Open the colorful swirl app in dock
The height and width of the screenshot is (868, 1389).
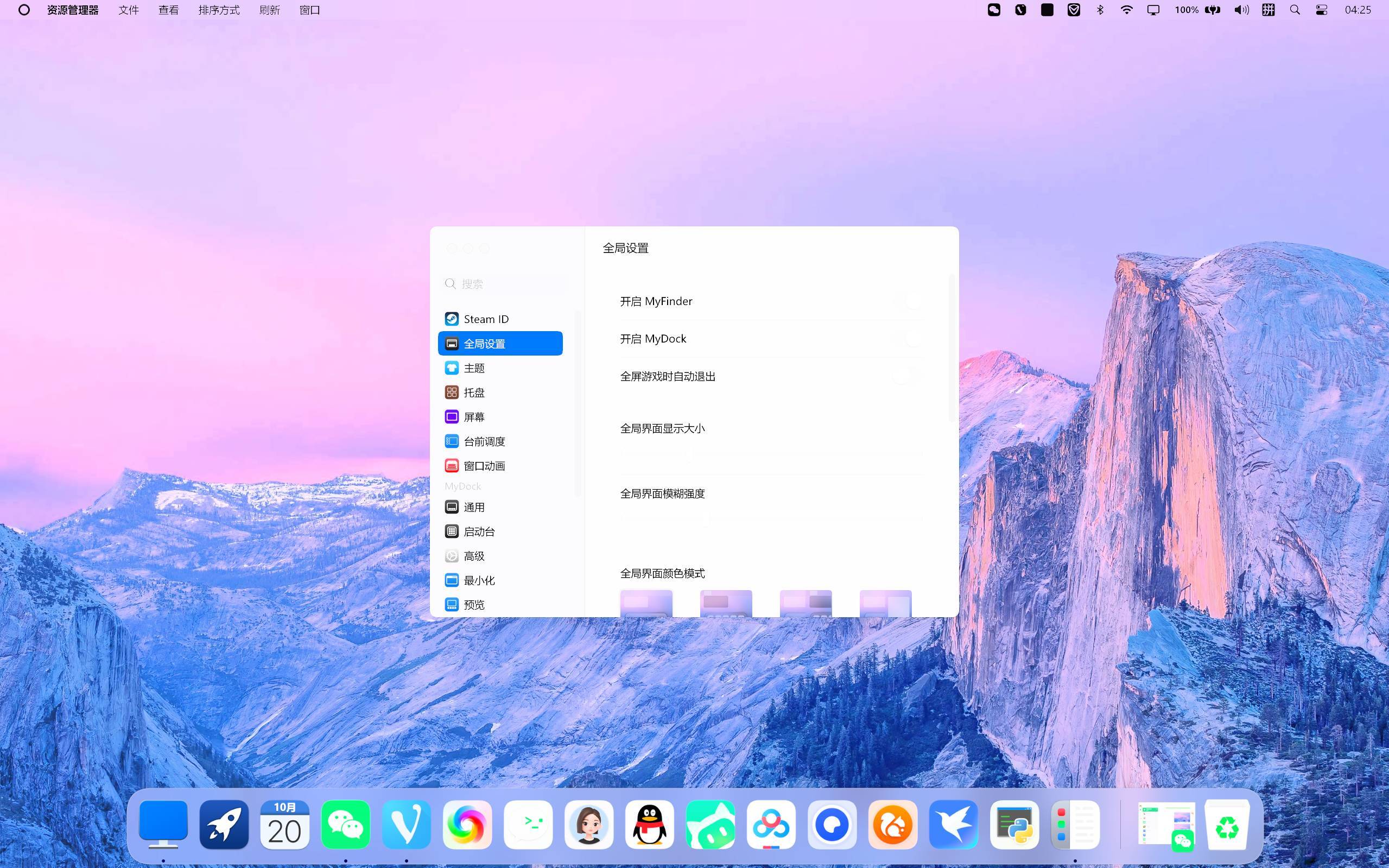coord(467,825)
